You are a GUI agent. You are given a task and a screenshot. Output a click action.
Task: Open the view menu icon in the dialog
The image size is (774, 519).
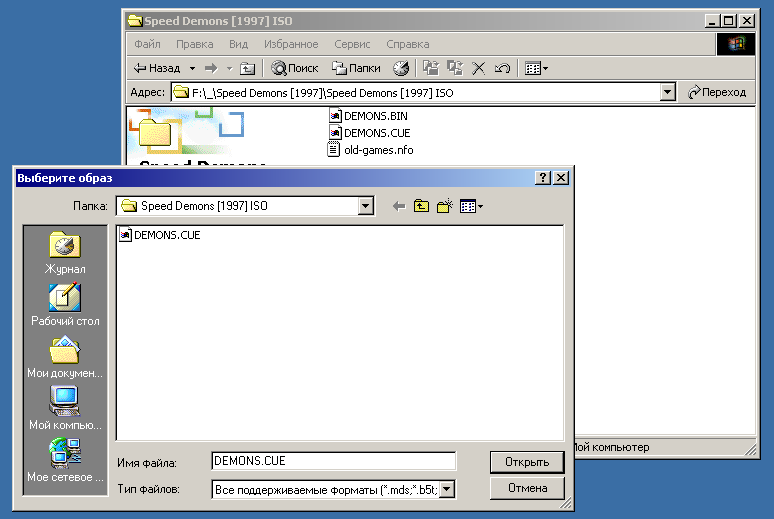[470, 206]
